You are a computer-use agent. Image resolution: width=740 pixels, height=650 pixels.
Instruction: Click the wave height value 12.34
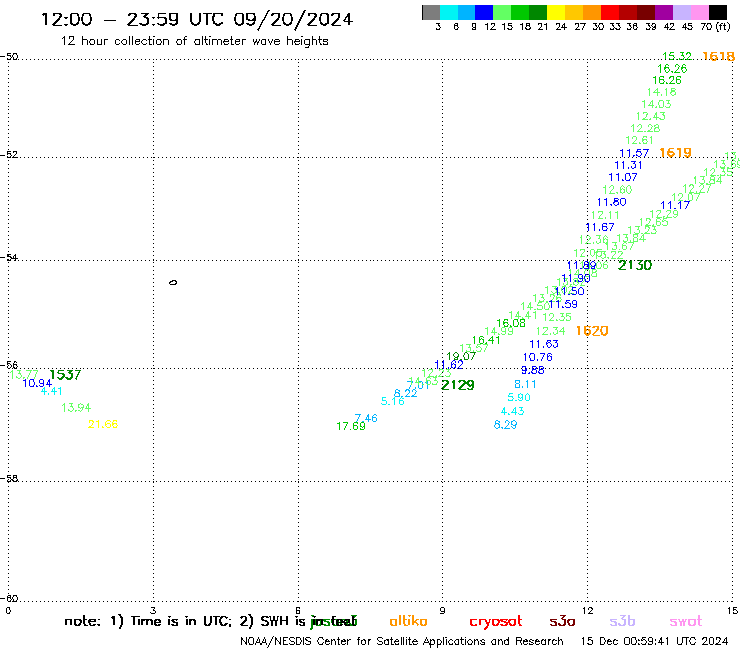coord(550,331)
